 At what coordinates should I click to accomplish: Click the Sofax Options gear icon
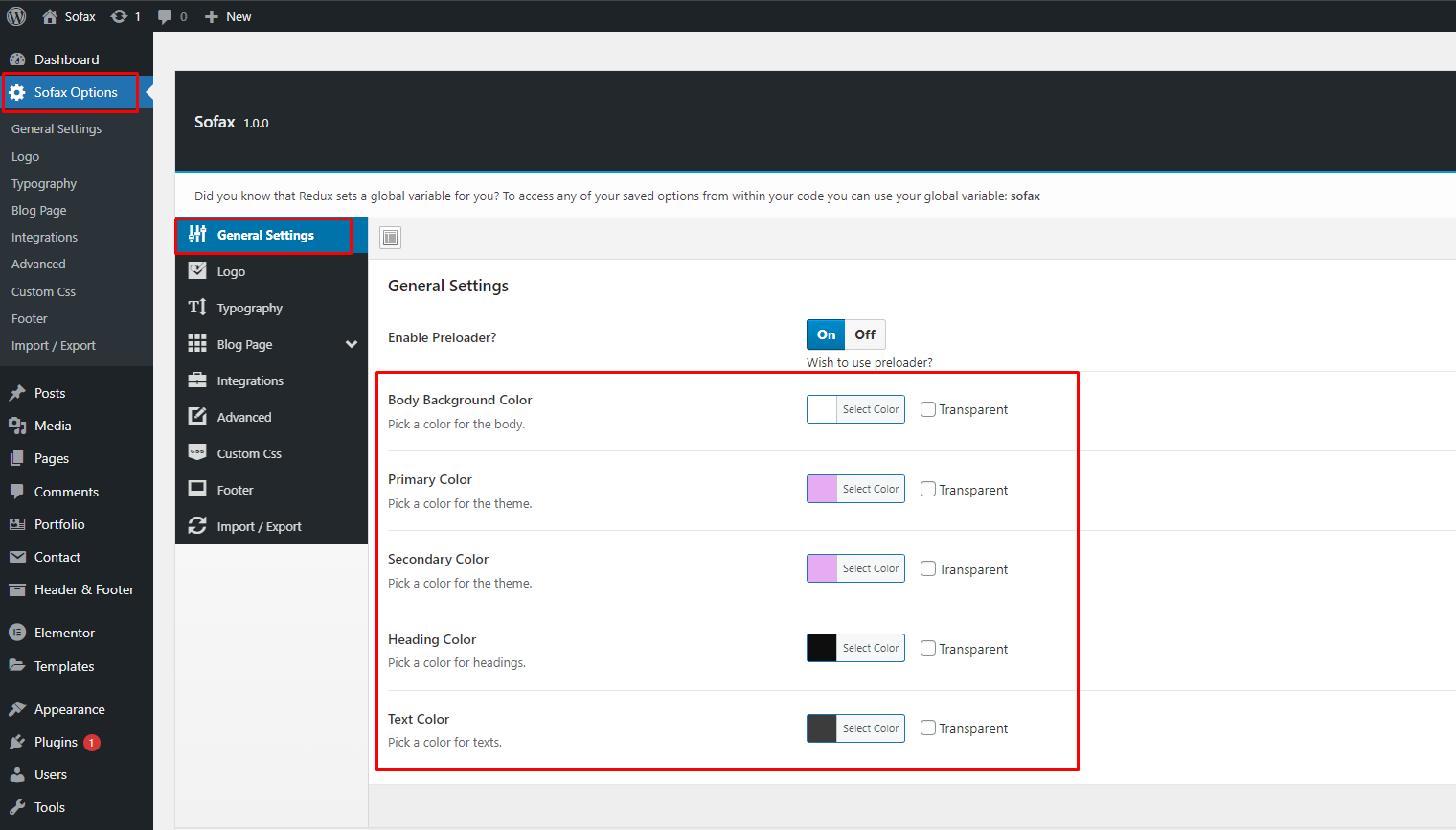pos(17,93)
